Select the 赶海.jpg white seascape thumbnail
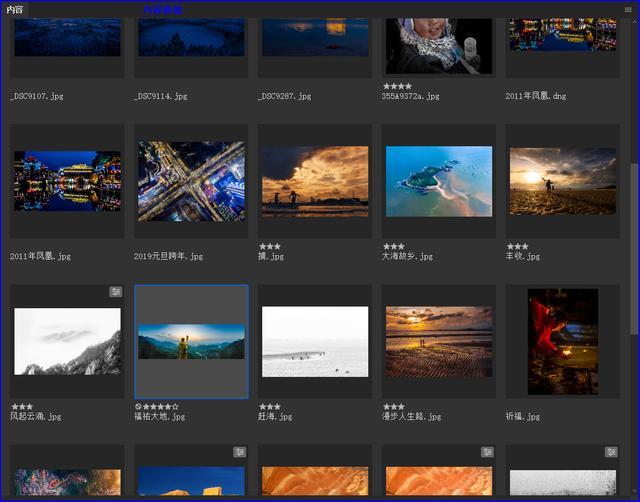Viewport: 640px width, 502px height. pos(315,342)
